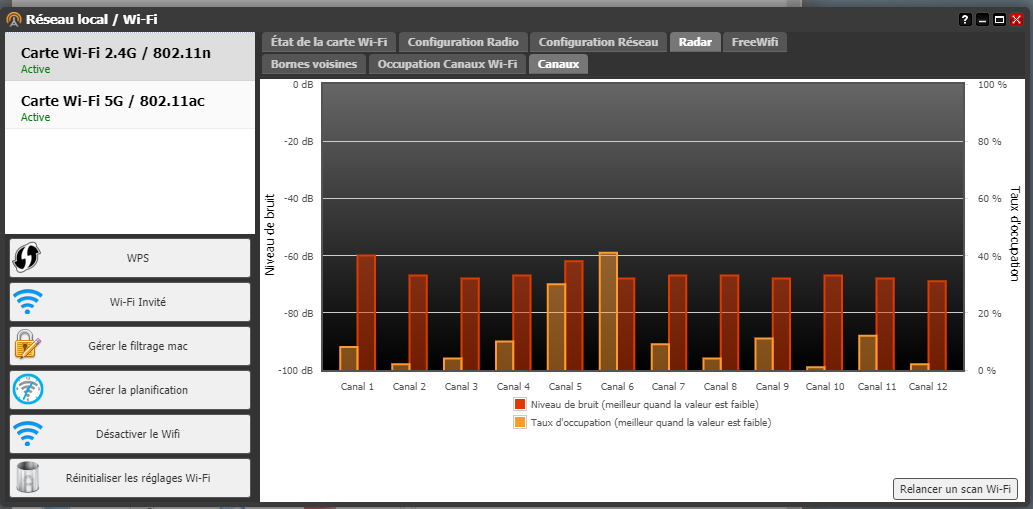
Task: Click Active status under the 5G card
Action: (x=36, y=117)
